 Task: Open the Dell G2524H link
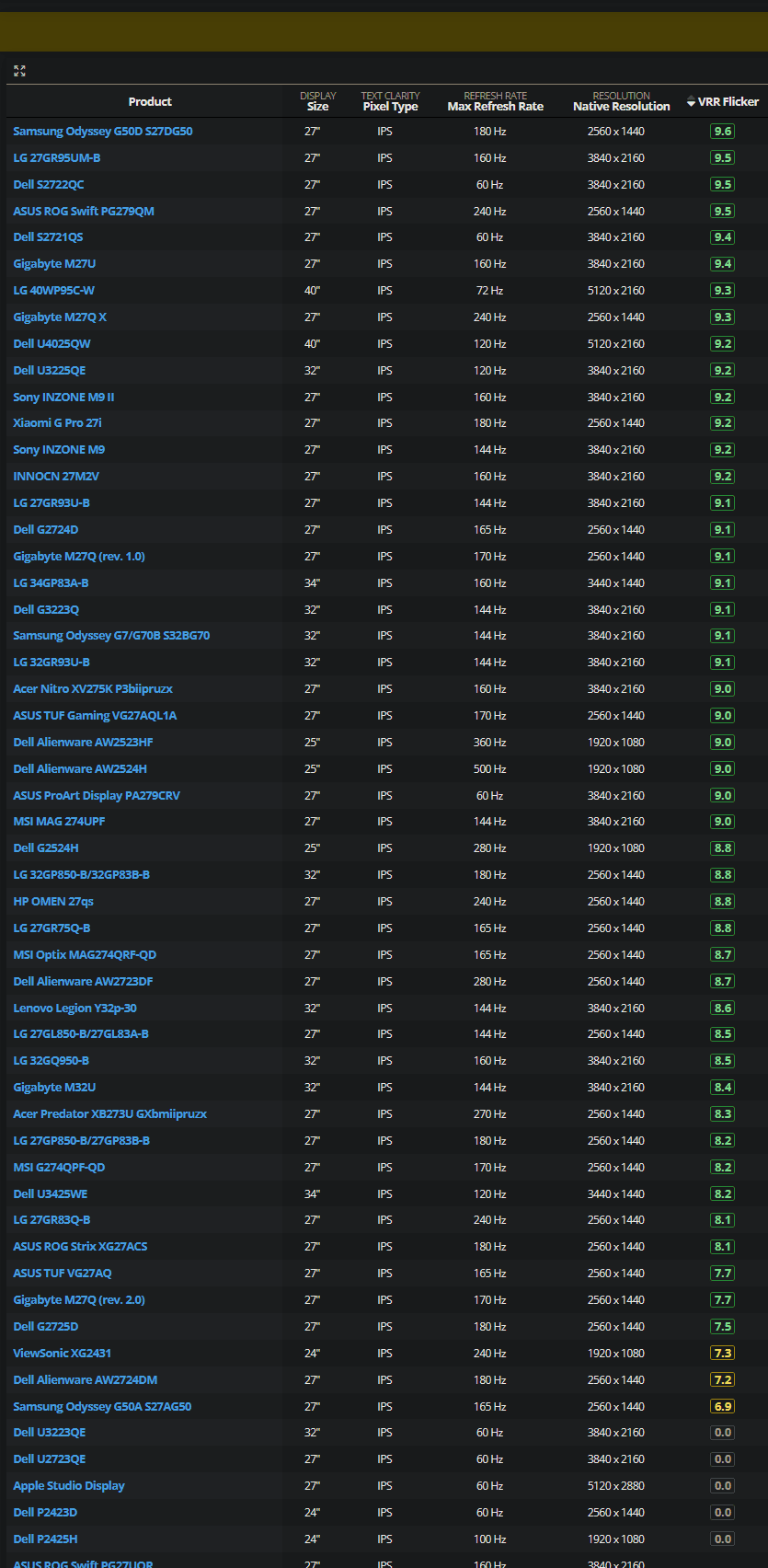46,848
